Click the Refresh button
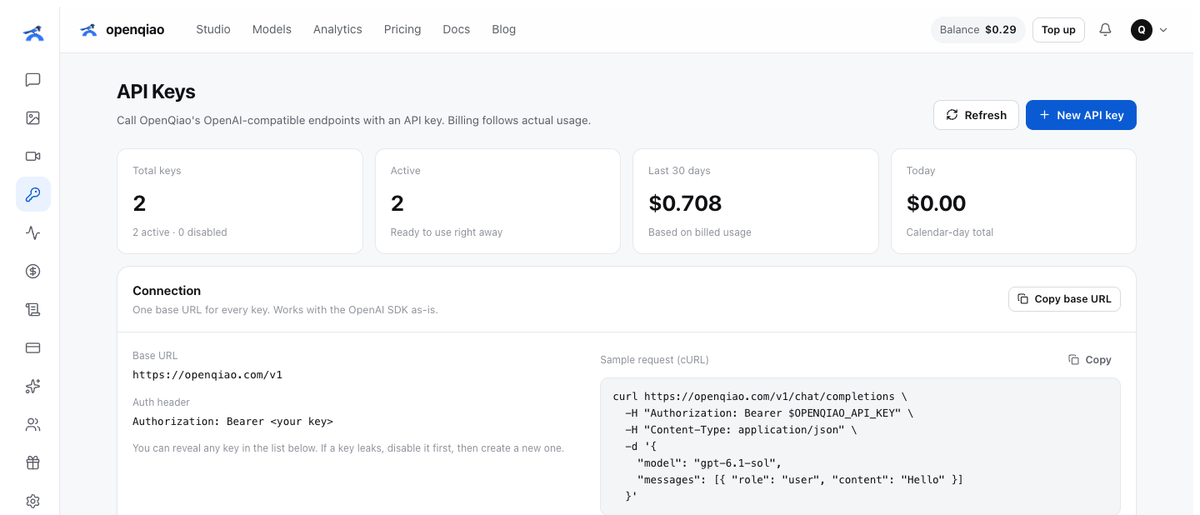The height and width of the screenshot is (515, 1200). pos(976,115)
